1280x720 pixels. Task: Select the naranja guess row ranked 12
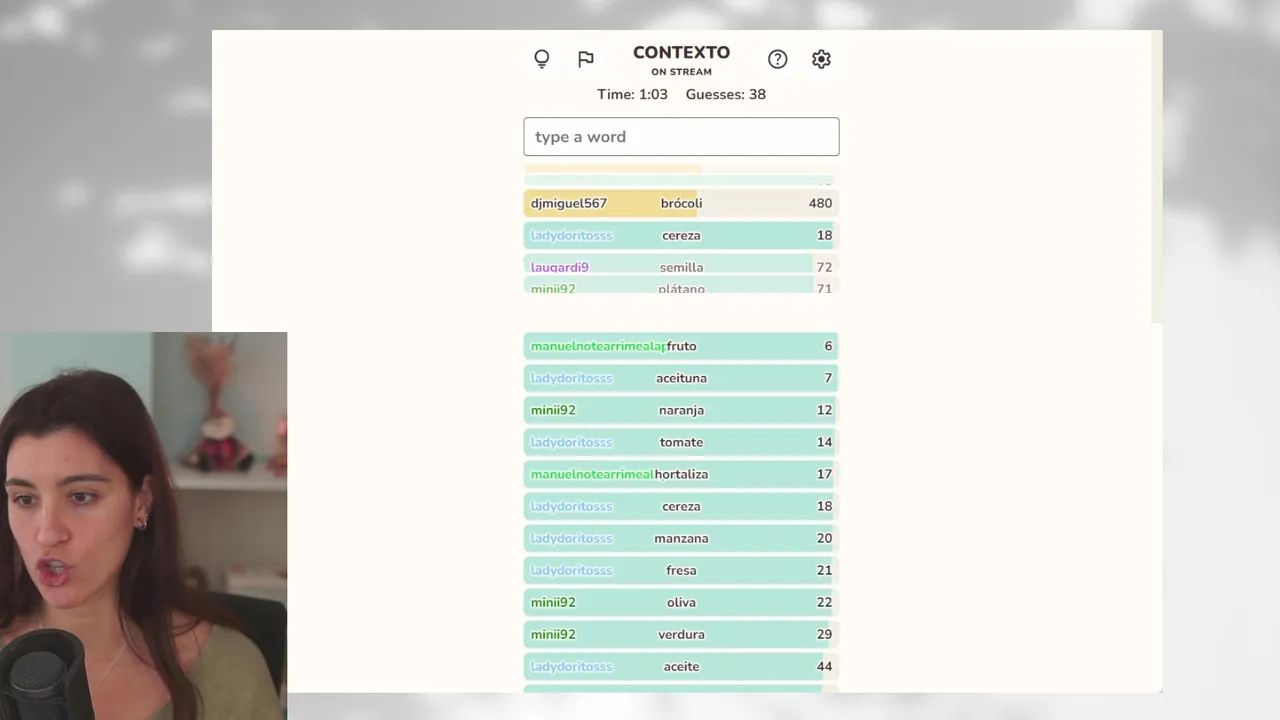click(681, 410)
